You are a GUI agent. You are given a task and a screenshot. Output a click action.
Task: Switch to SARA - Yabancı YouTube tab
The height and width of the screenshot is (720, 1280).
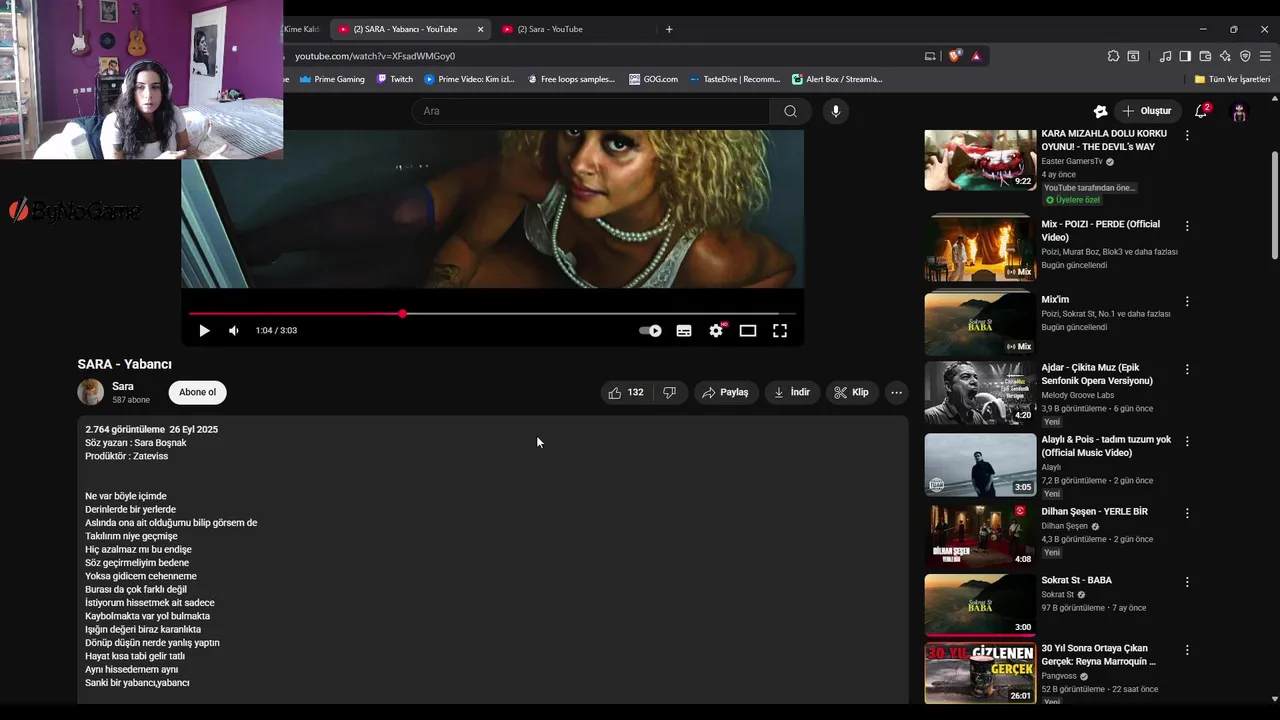[410, 29]
